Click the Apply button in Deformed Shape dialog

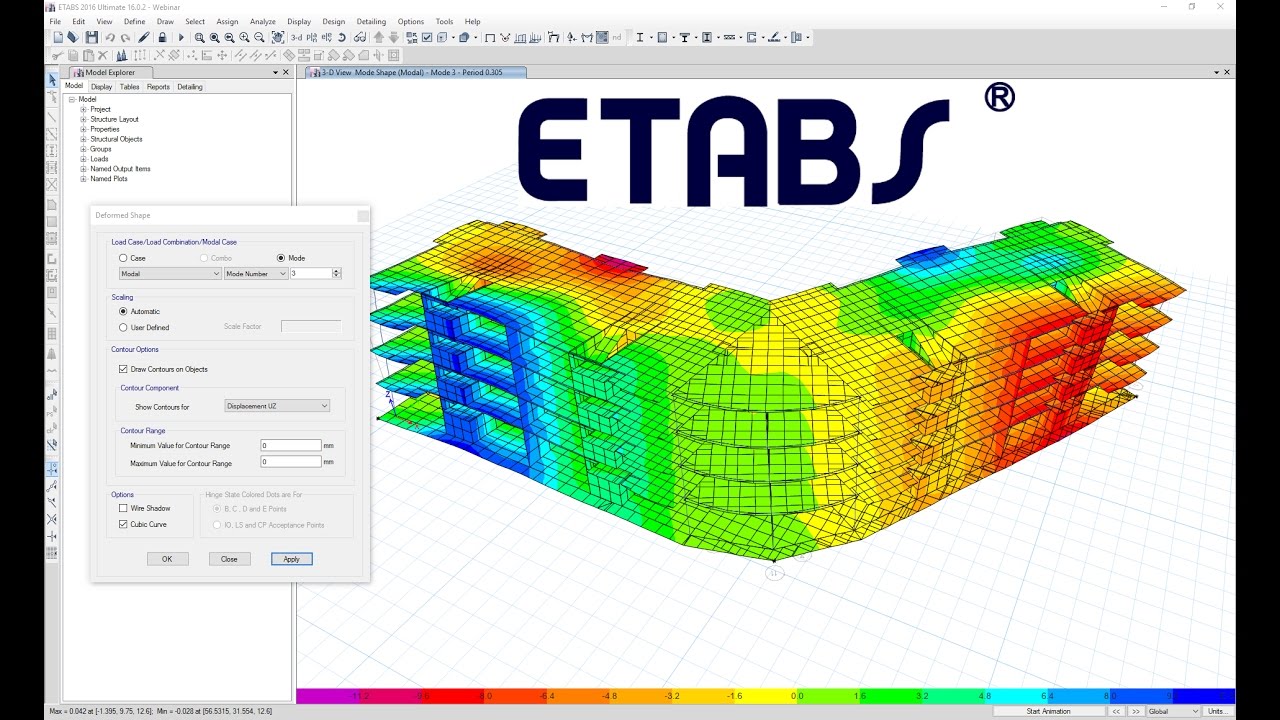pos(291,559)
